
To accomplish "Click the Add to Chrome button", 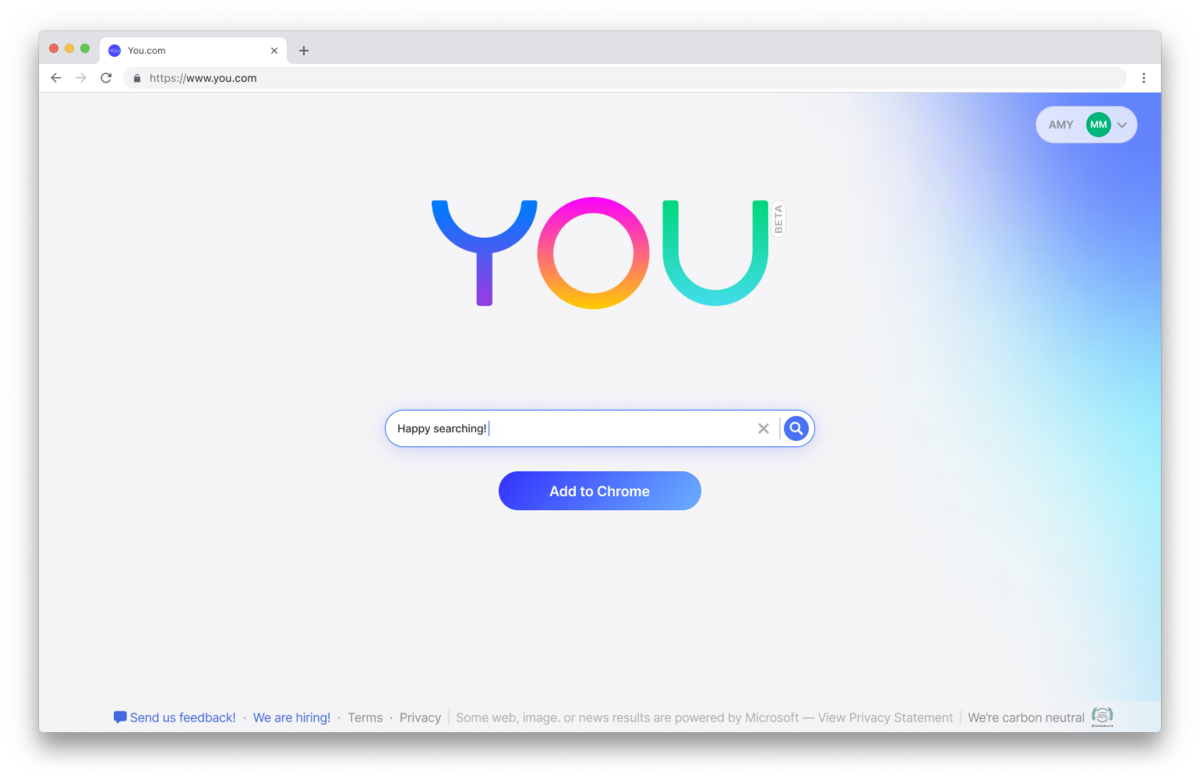I will [x=600, y=491].
